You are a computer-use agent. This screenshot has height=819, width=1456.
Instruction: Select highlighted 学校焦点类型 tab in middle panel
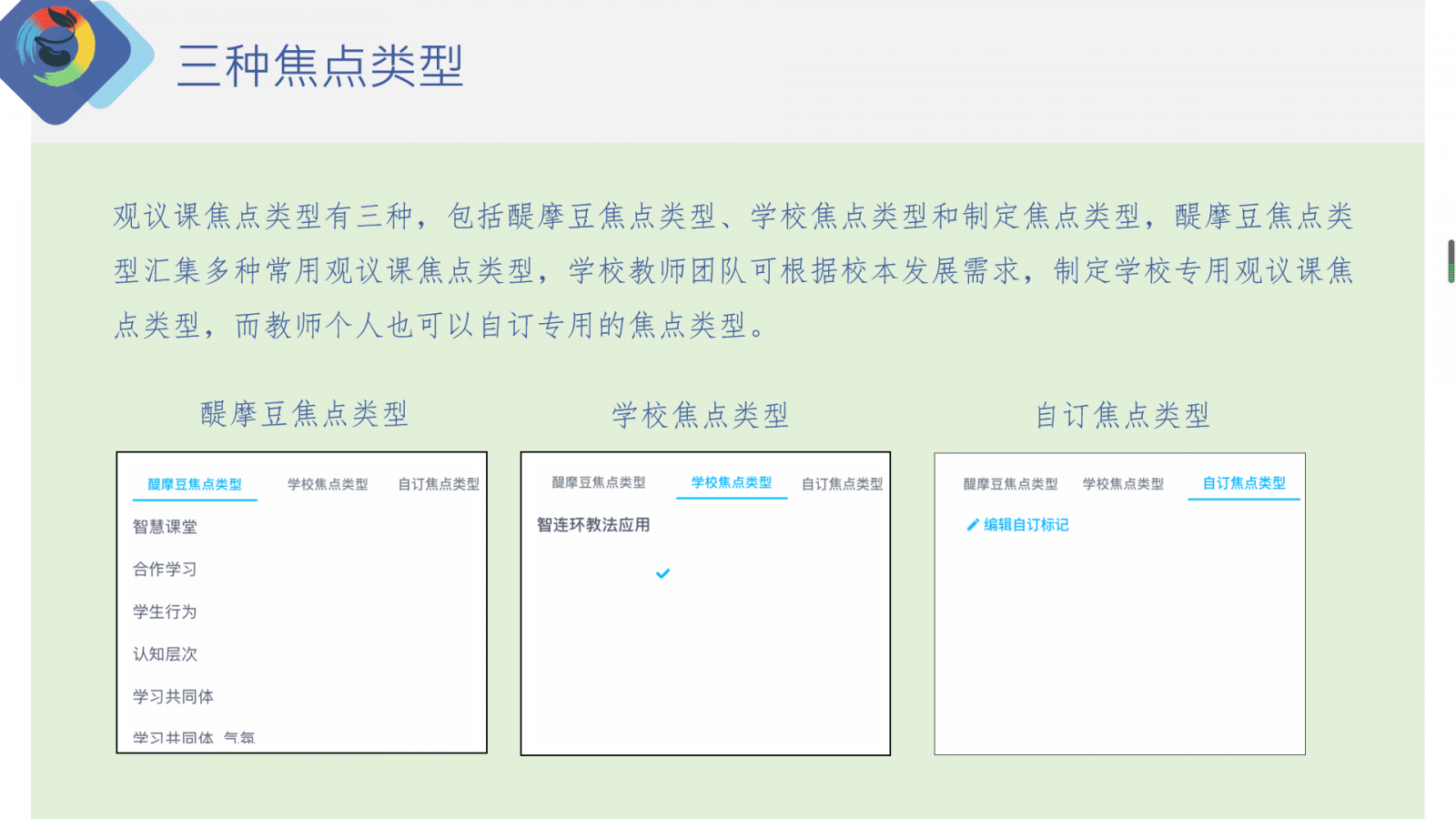pyautogui.click(x=731, y=482)
